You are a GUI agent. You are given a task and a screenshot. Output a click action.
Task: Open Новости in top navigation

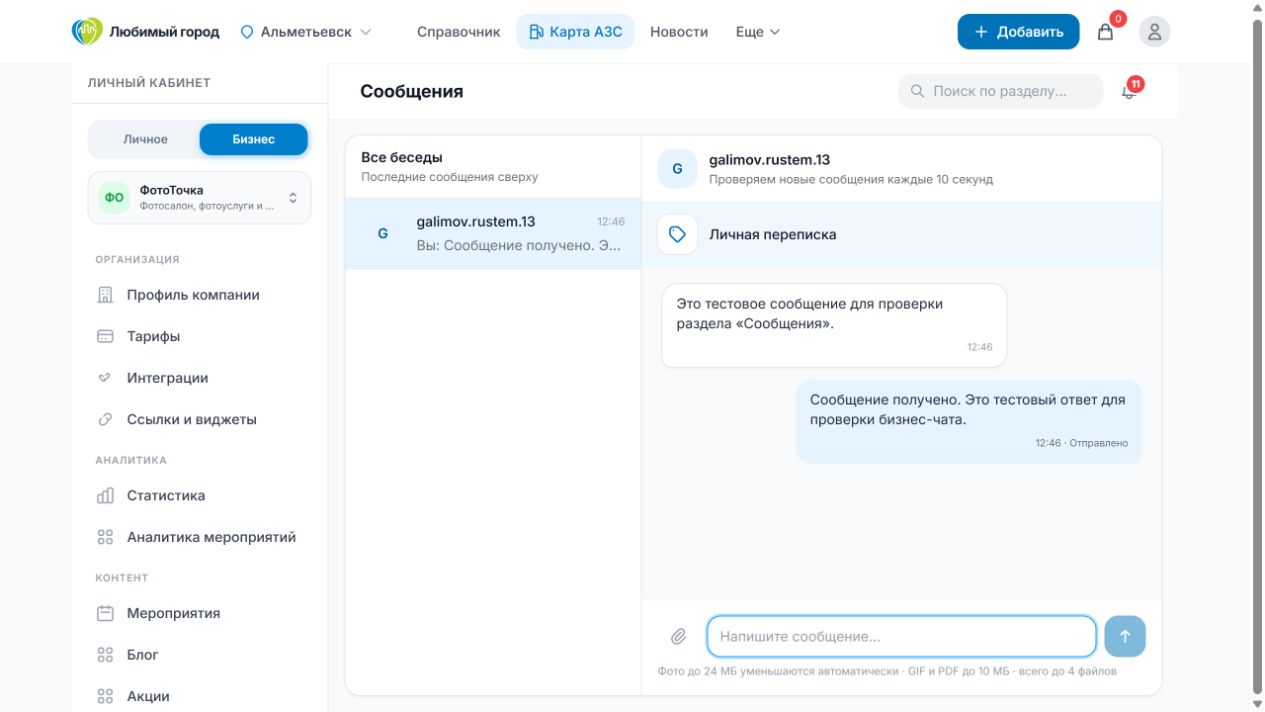[679, 32]
